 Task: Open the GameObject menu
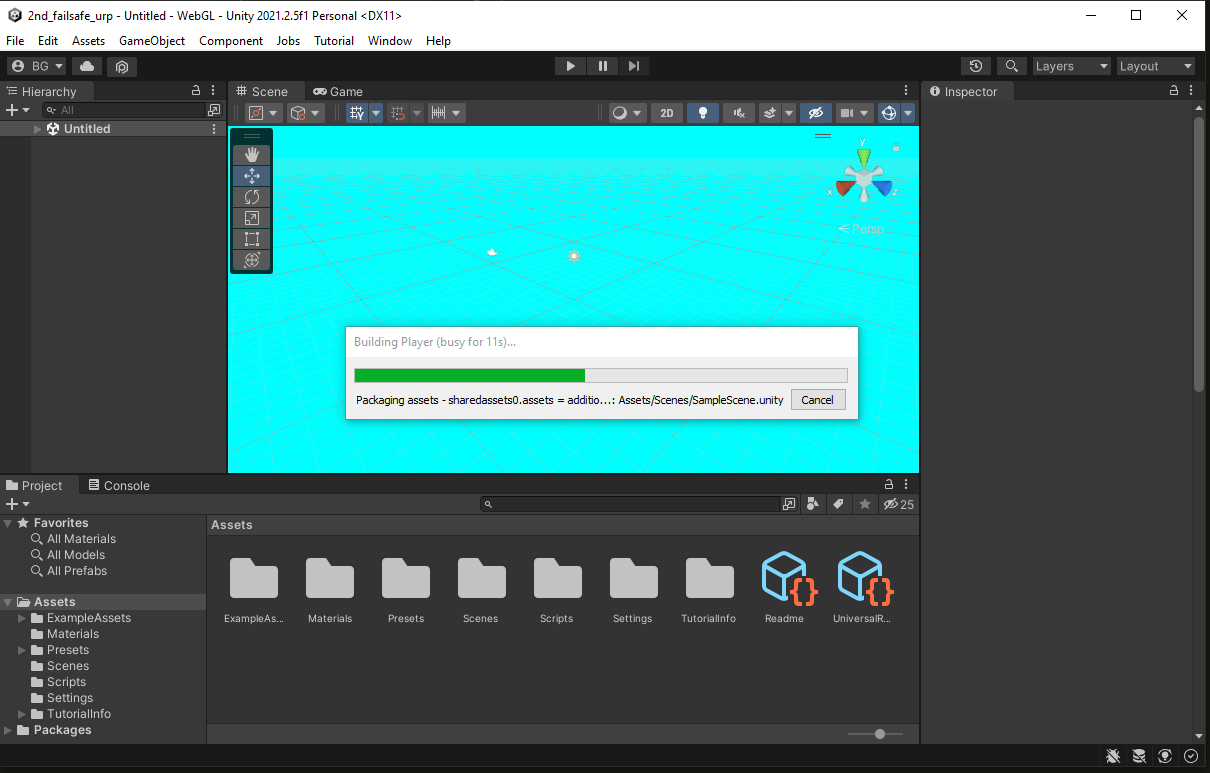point(151,41)
